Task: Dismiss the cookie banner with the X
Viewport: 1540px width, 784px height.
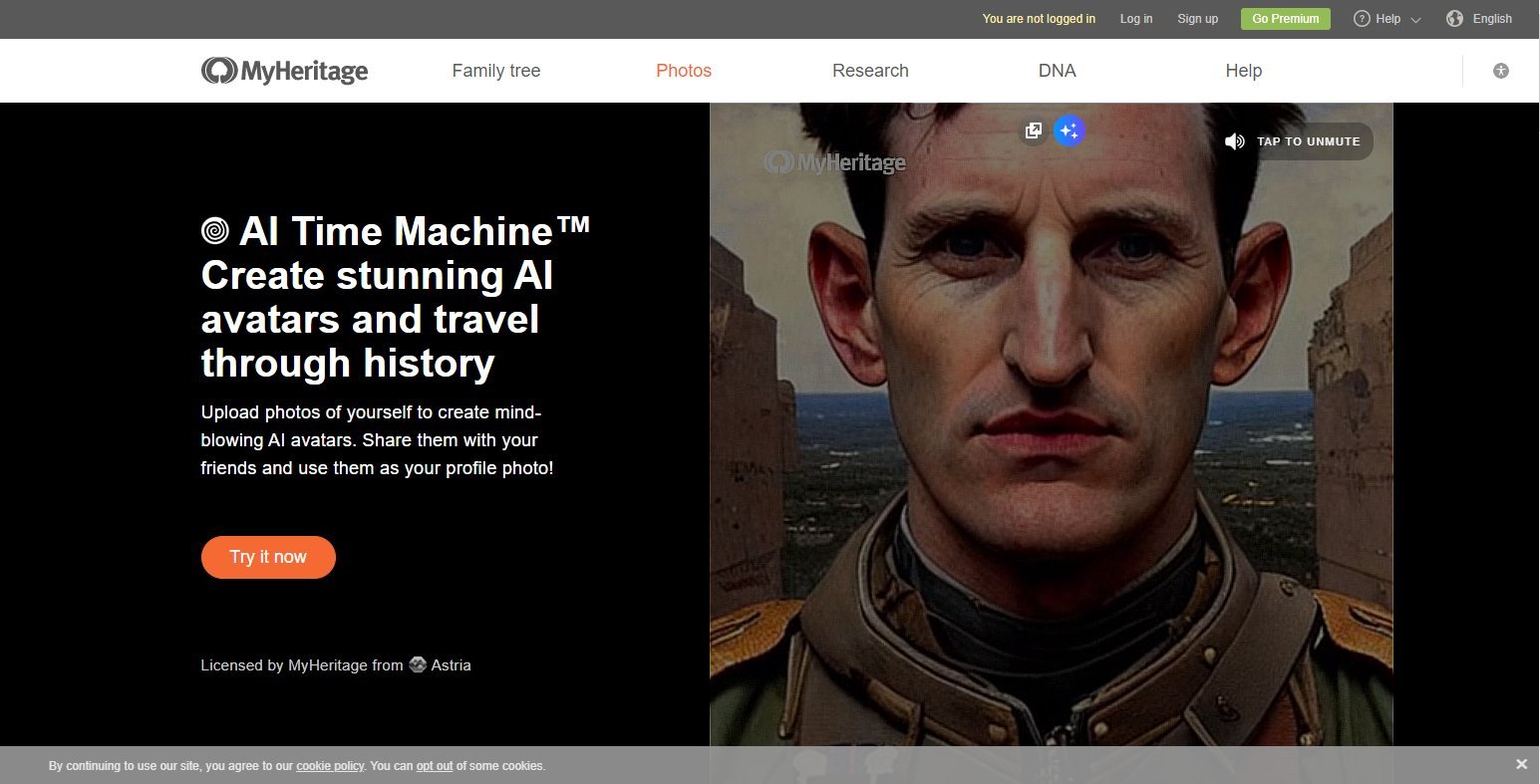Action: pos(1522,763)
